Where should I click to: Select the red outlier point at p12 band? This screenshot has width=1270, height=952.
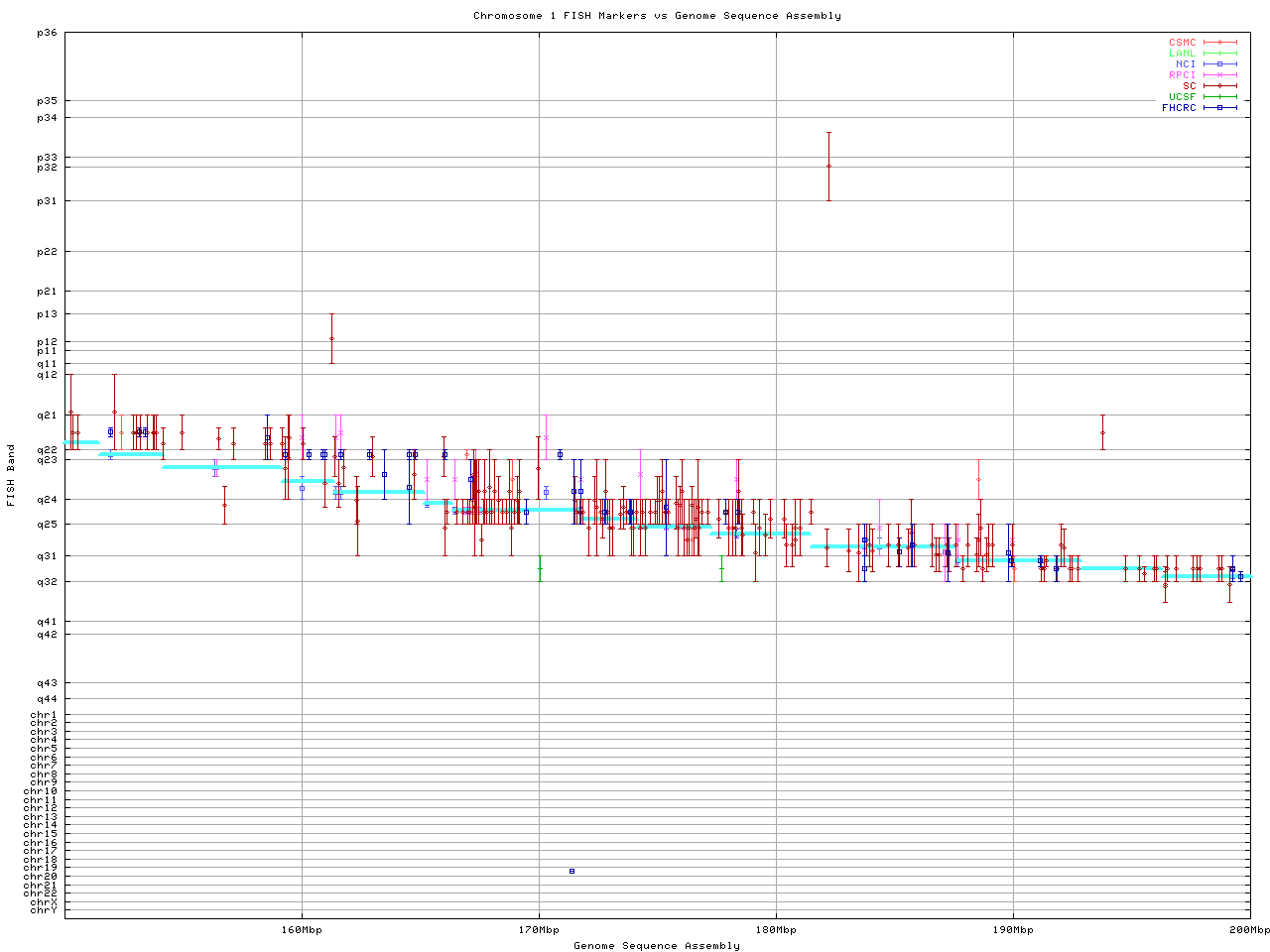pos(331,338)
